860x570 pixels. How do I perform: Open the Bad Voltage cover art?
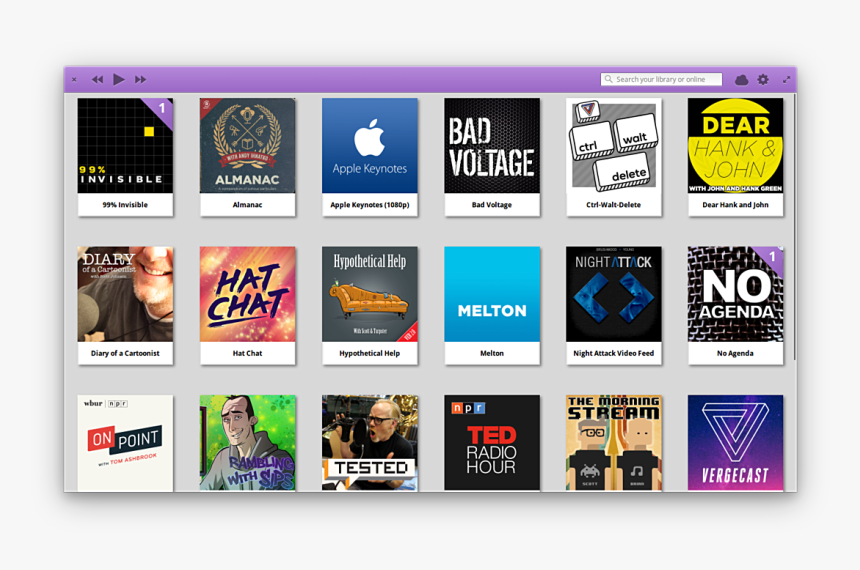(492, 145)
